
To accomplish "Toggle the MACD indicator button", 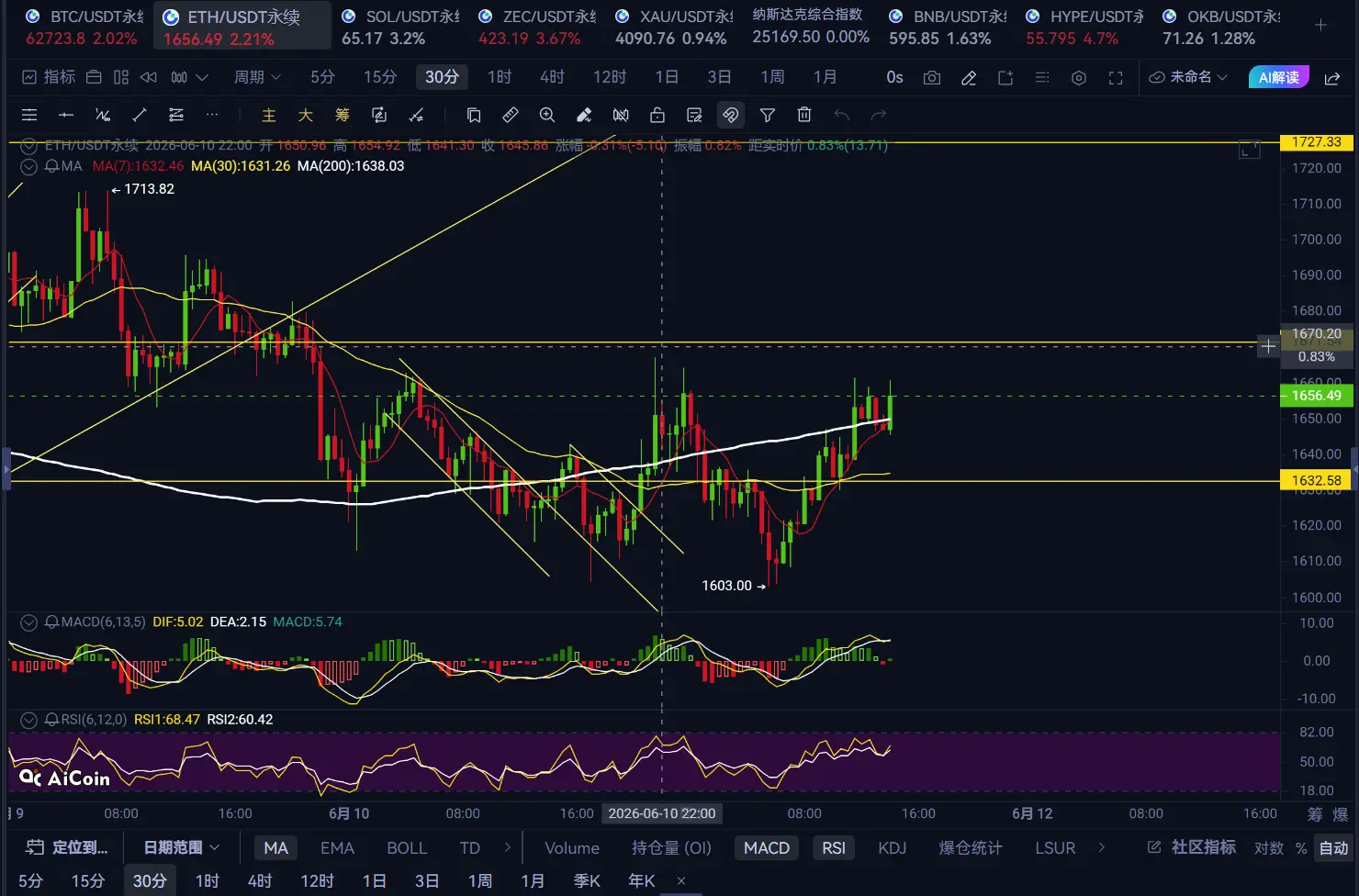I will click(767, 847).
